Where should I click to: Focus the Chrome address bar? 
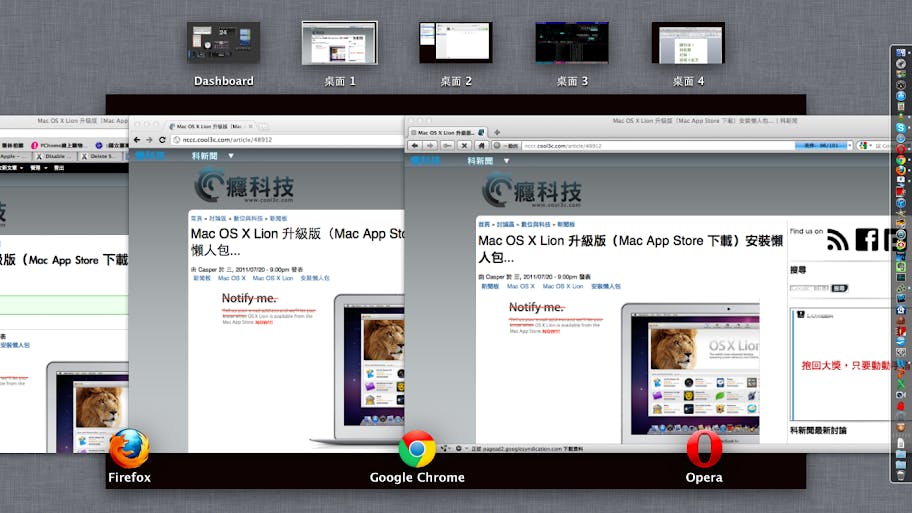click(x=287, y=140)
